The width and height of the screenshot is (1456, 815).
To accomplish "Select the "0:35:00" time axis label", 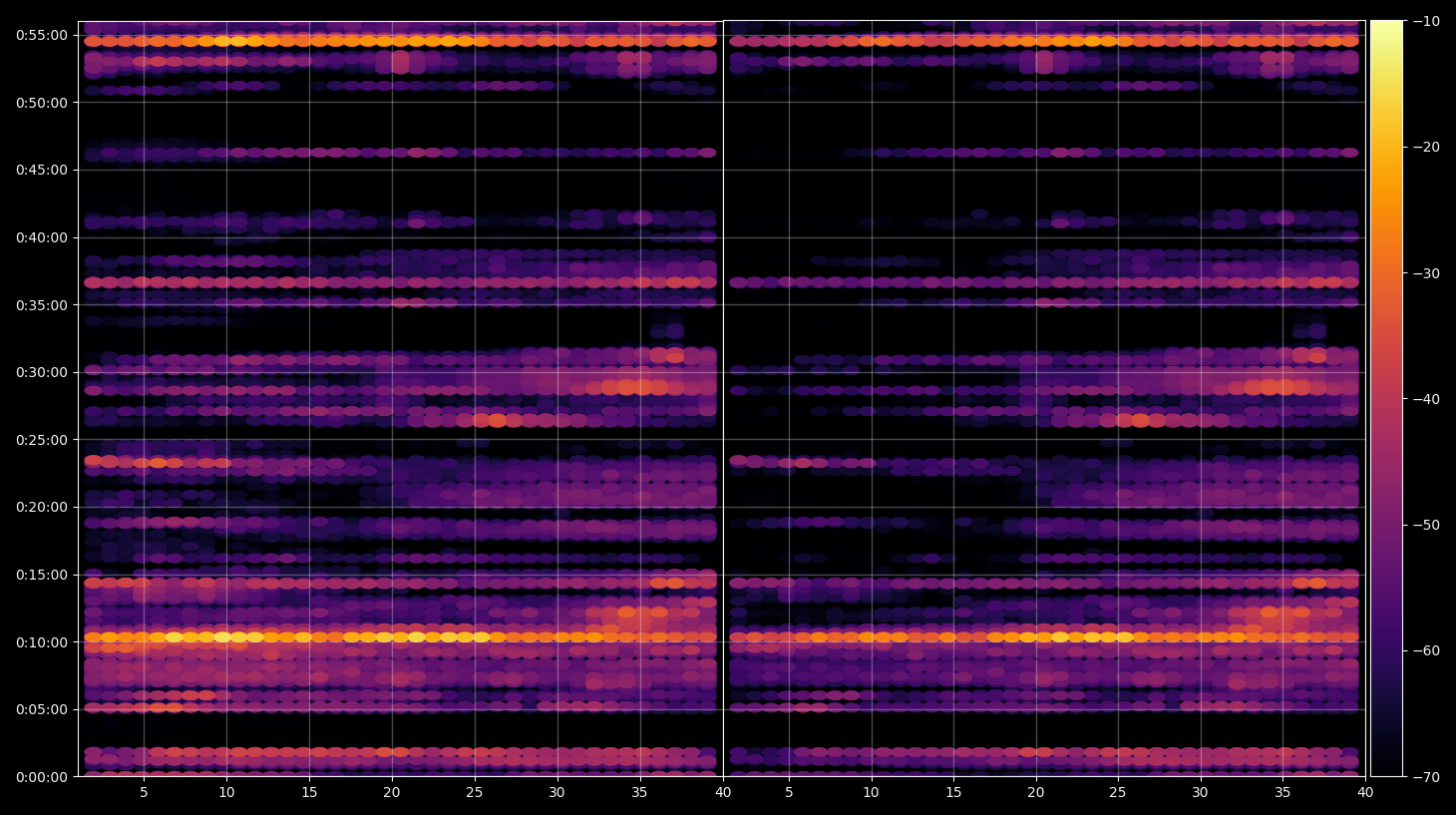I will (x=42, y=305).
